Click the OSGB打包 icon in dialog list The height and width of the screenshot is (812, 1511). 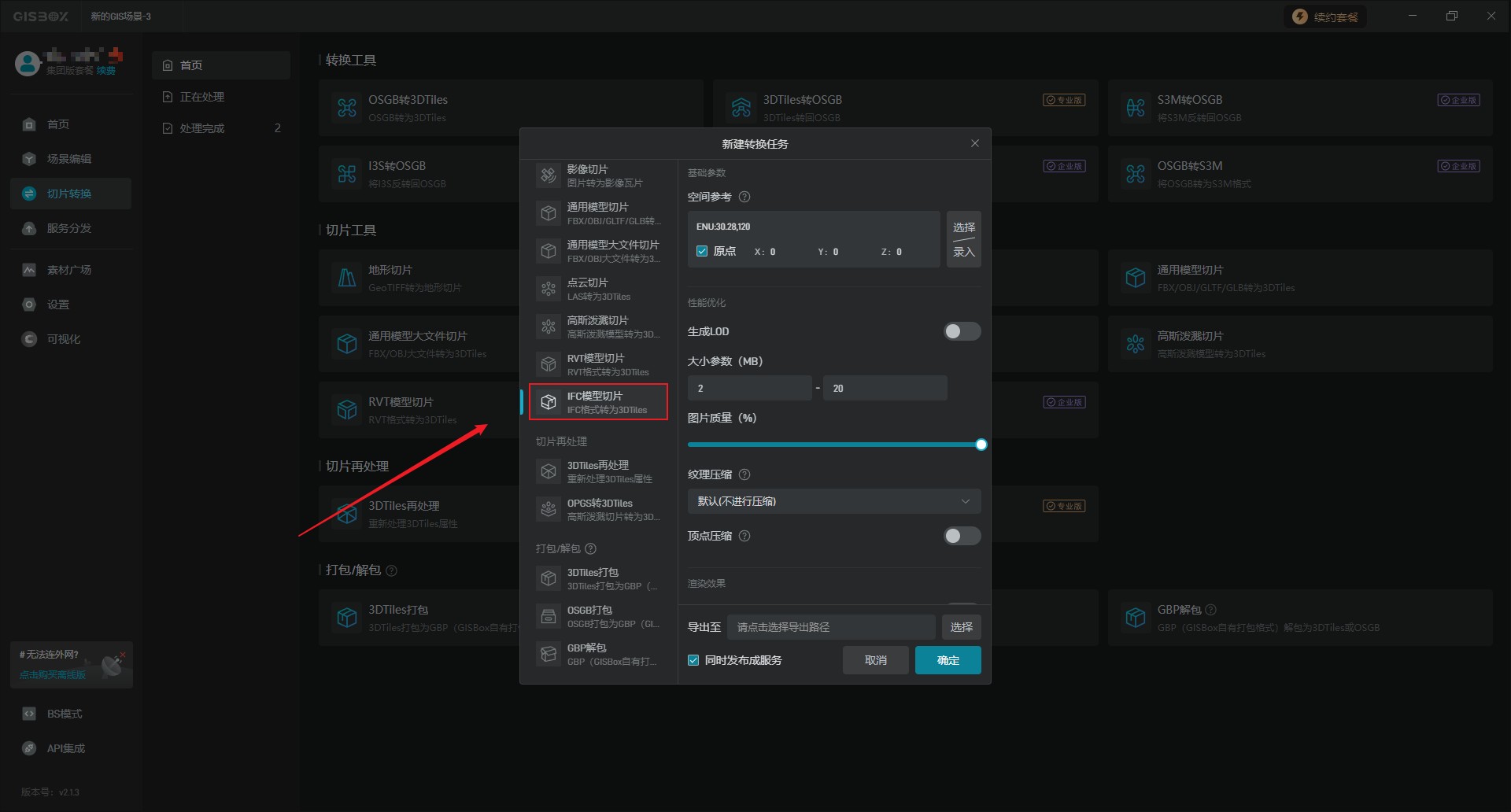tap(549, 616)
